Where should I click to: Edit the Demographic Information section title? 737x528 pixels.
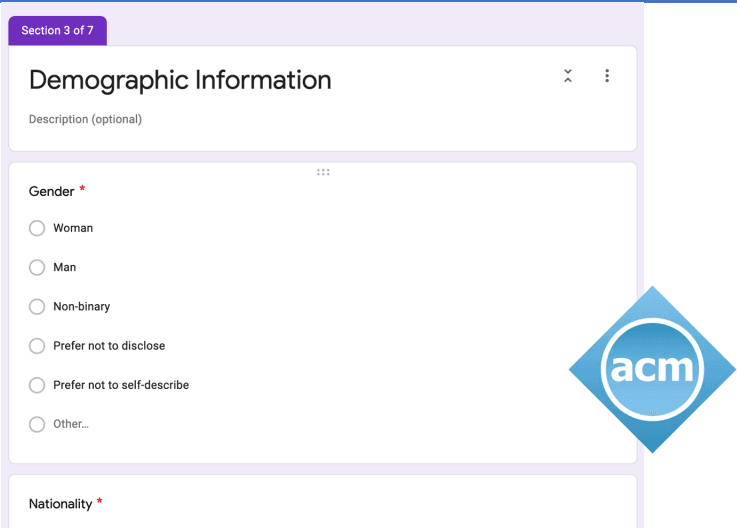180,80
